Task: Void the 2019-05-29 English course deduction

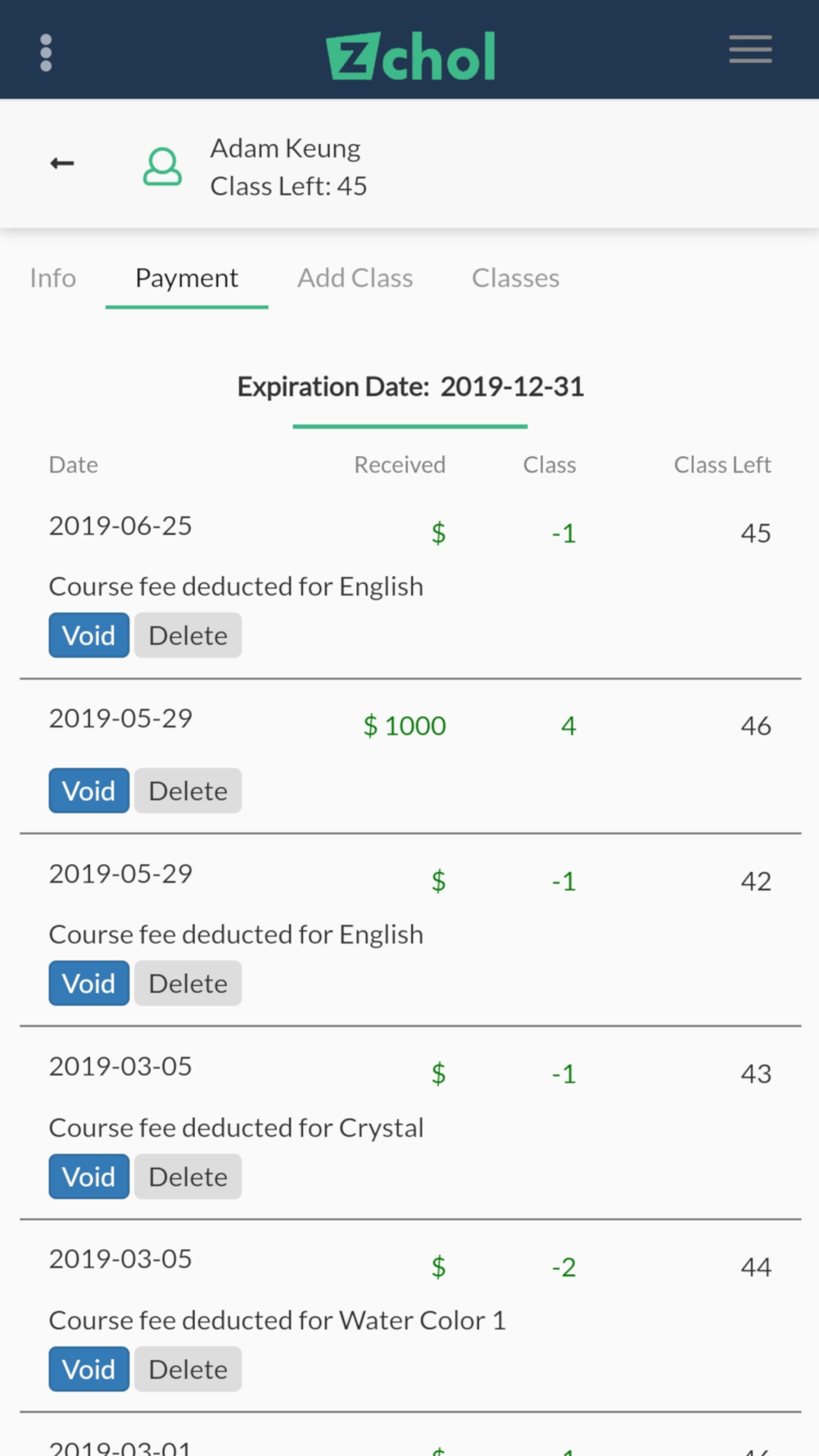Action: 88,983
